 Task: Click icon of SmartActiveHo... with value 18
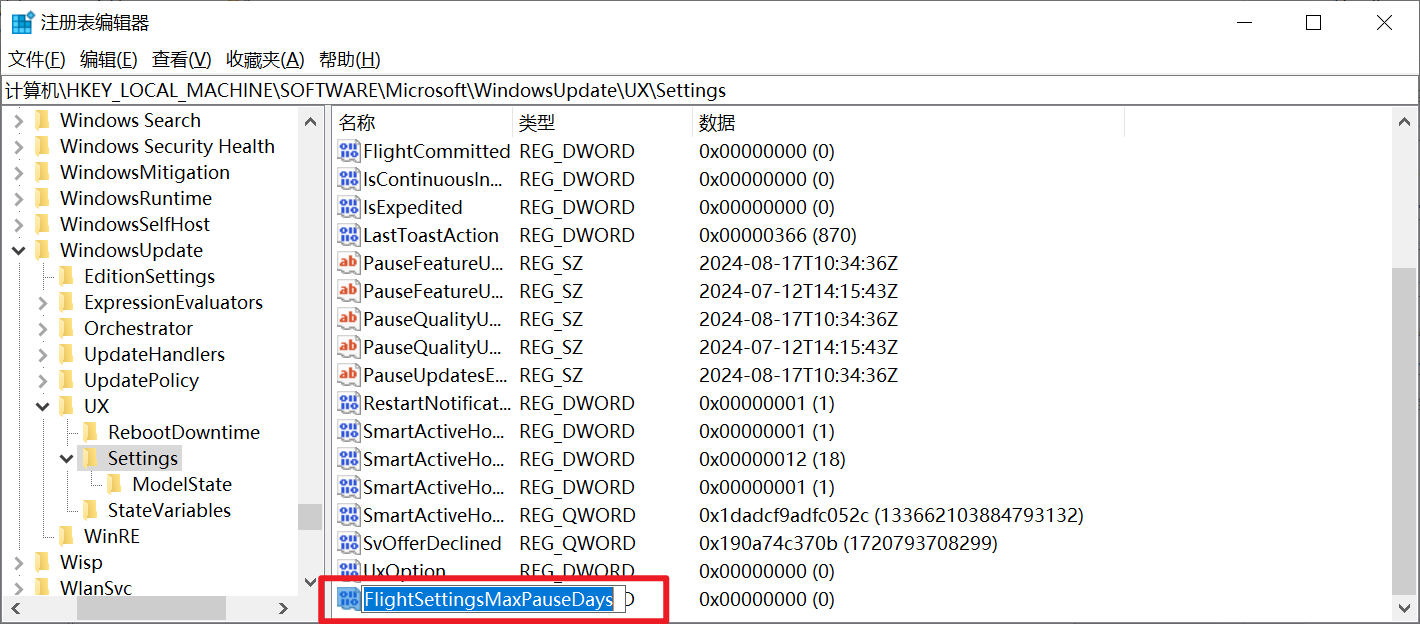coord(348,459)
